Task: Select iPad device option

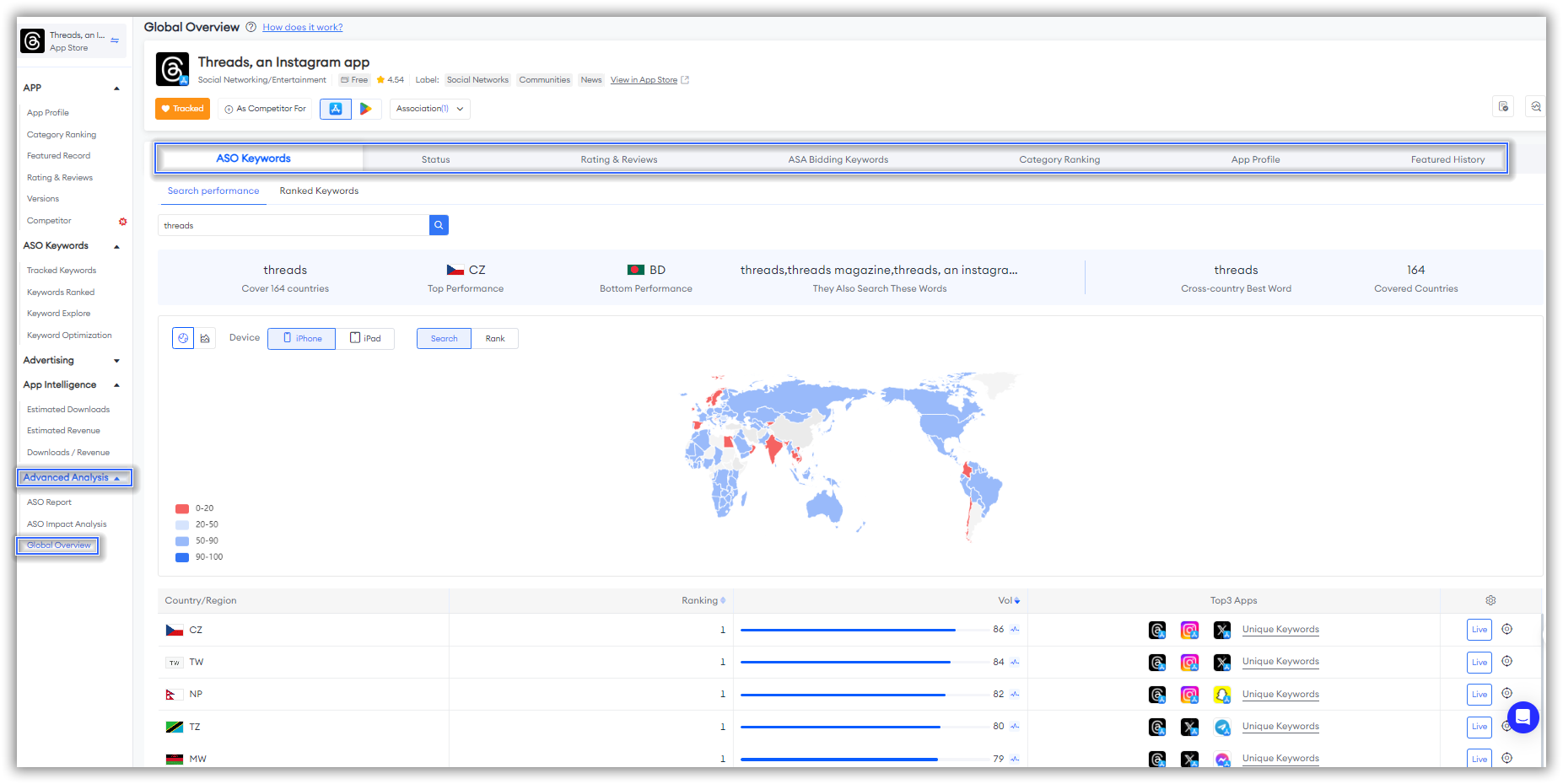Action: 365,338
